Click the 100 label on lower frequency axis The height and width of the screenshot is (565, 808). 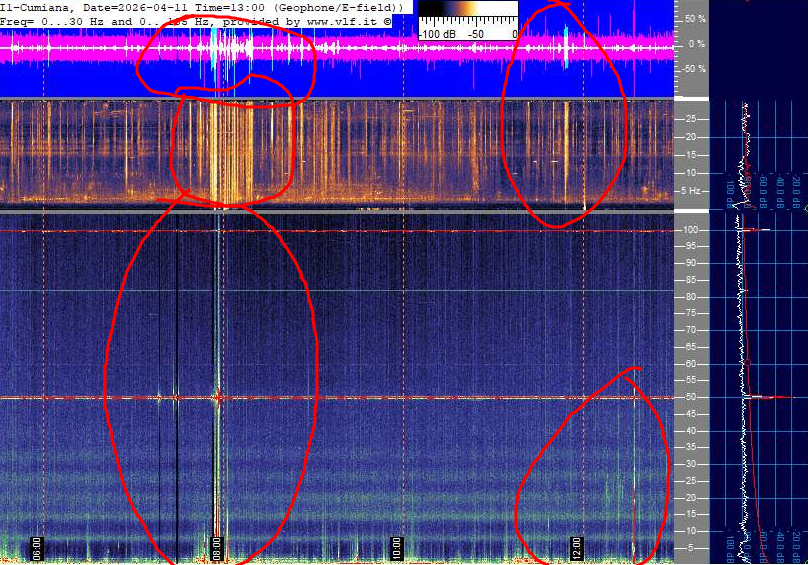[x=690, y=230]
